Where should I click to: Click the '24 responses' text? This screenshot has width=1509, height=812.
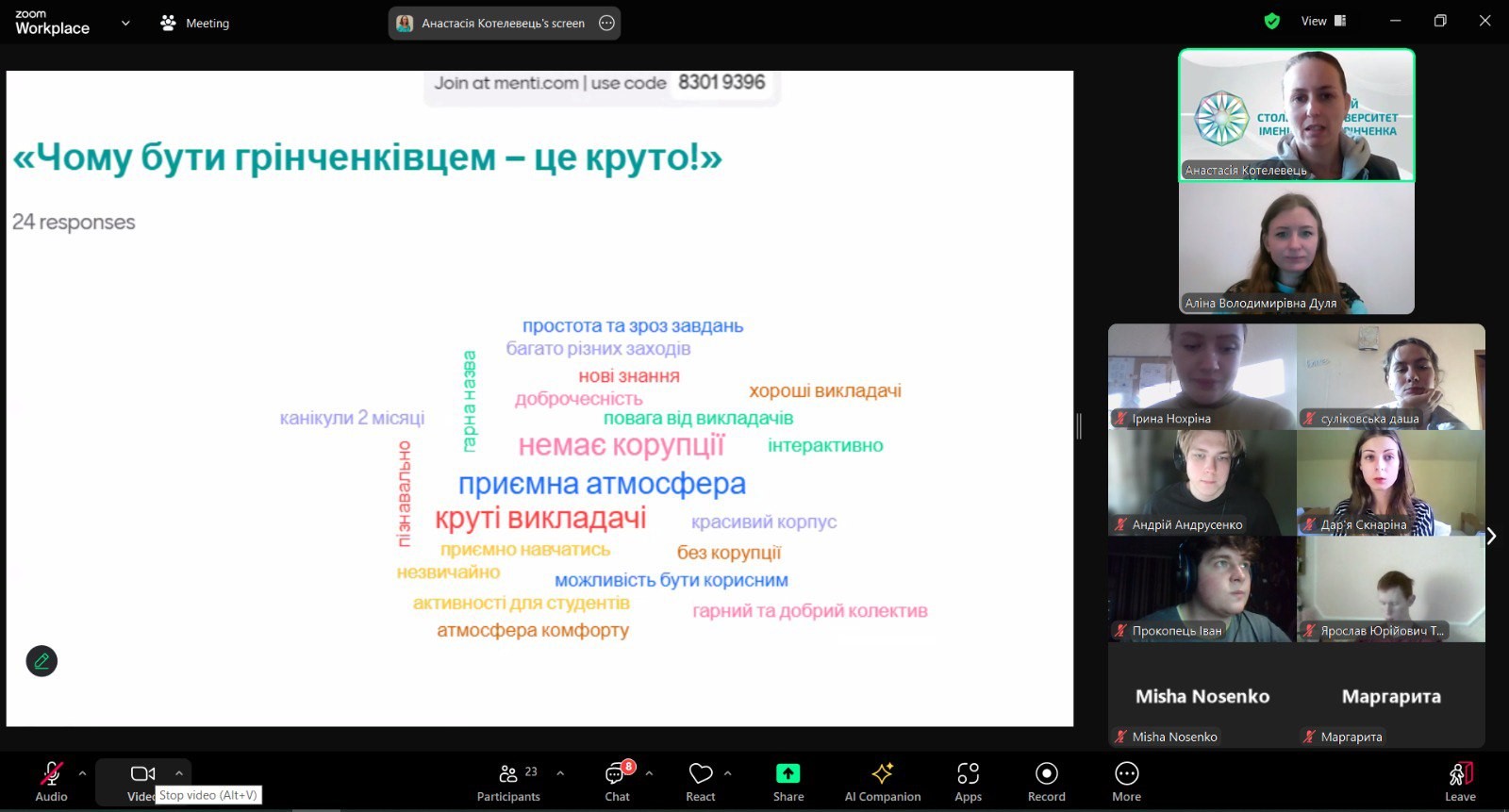point(74,223)
